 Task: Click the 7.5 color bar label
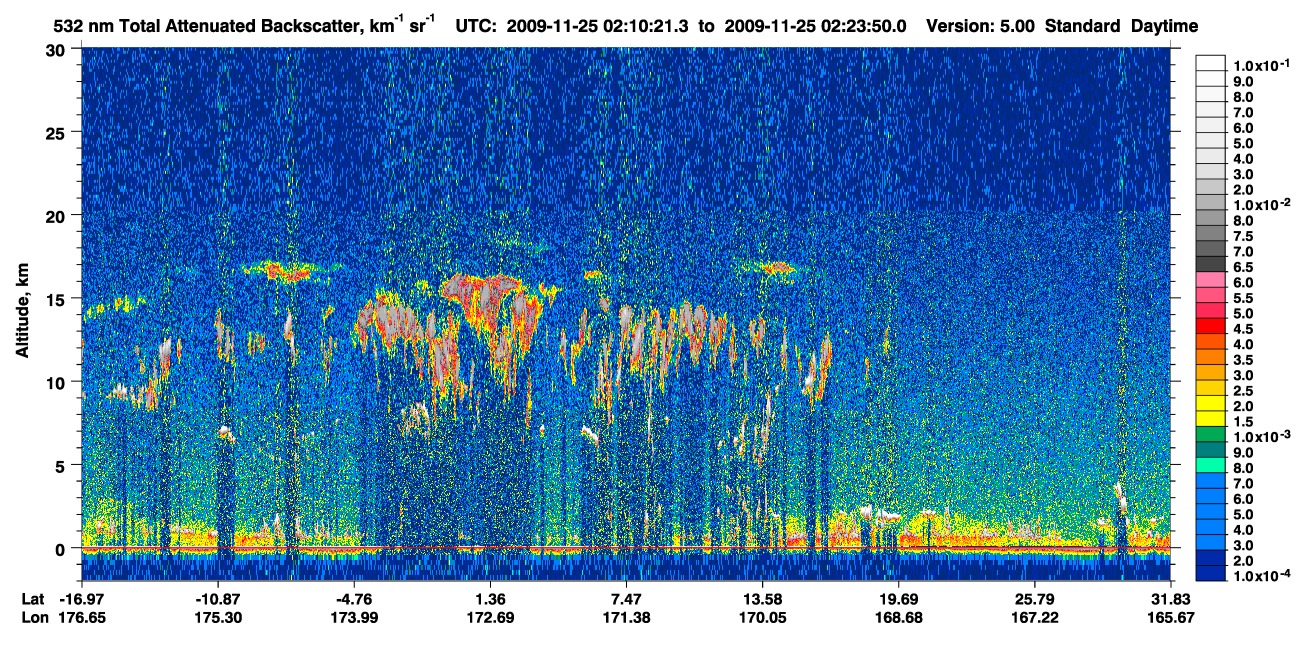pos(1243,236)
